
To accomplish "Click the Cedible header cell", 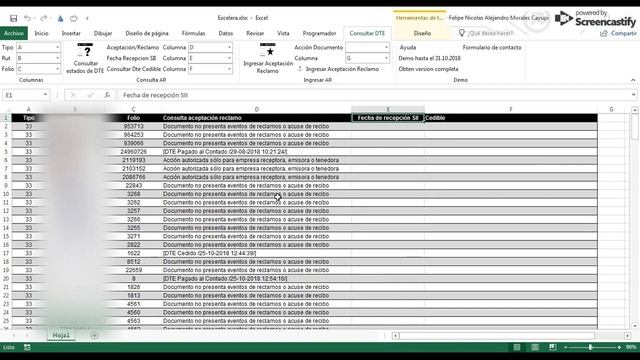I will [x=511, y=118].
